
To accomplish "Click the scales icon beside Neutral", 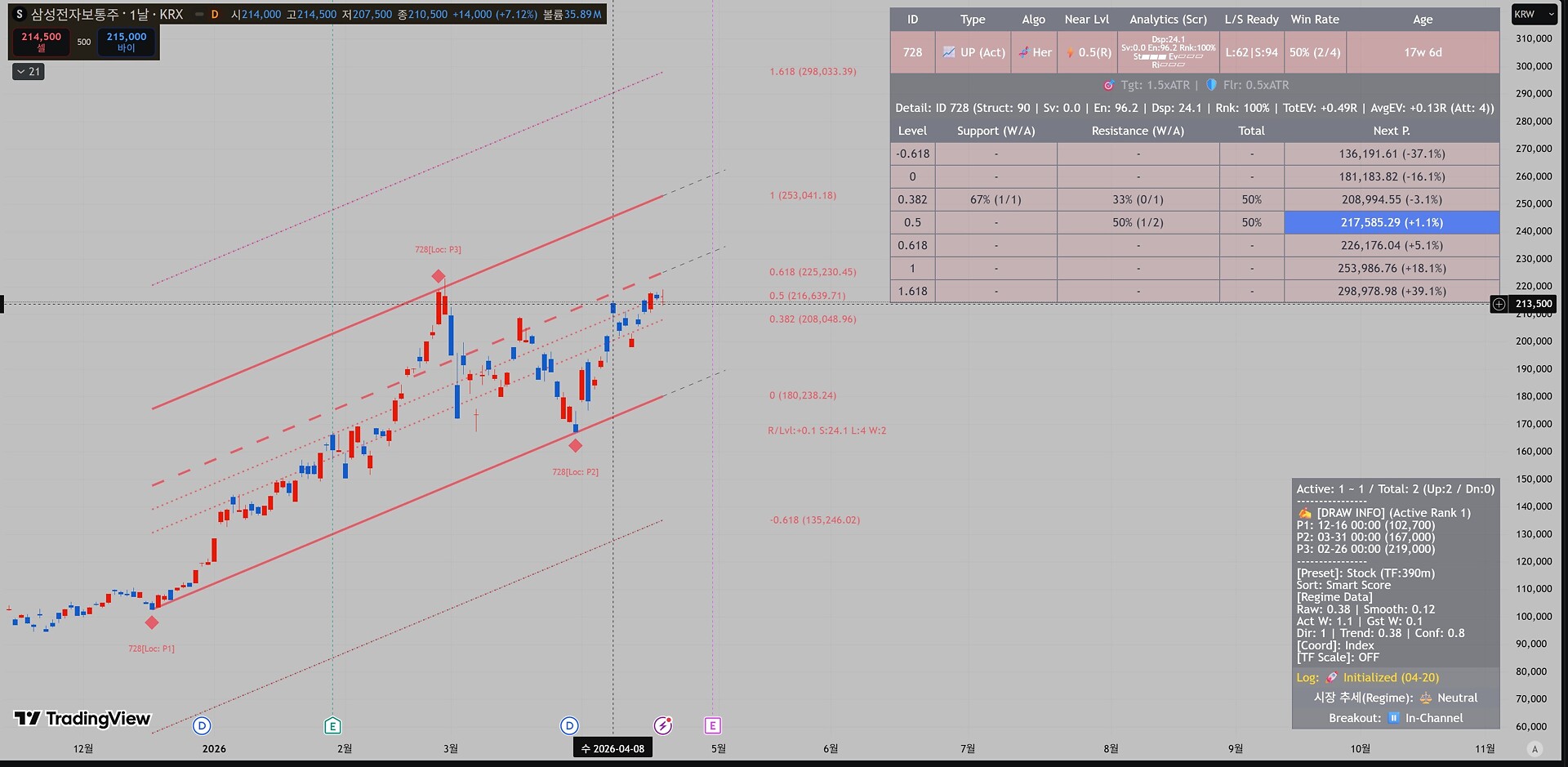I will point(1426,698).
